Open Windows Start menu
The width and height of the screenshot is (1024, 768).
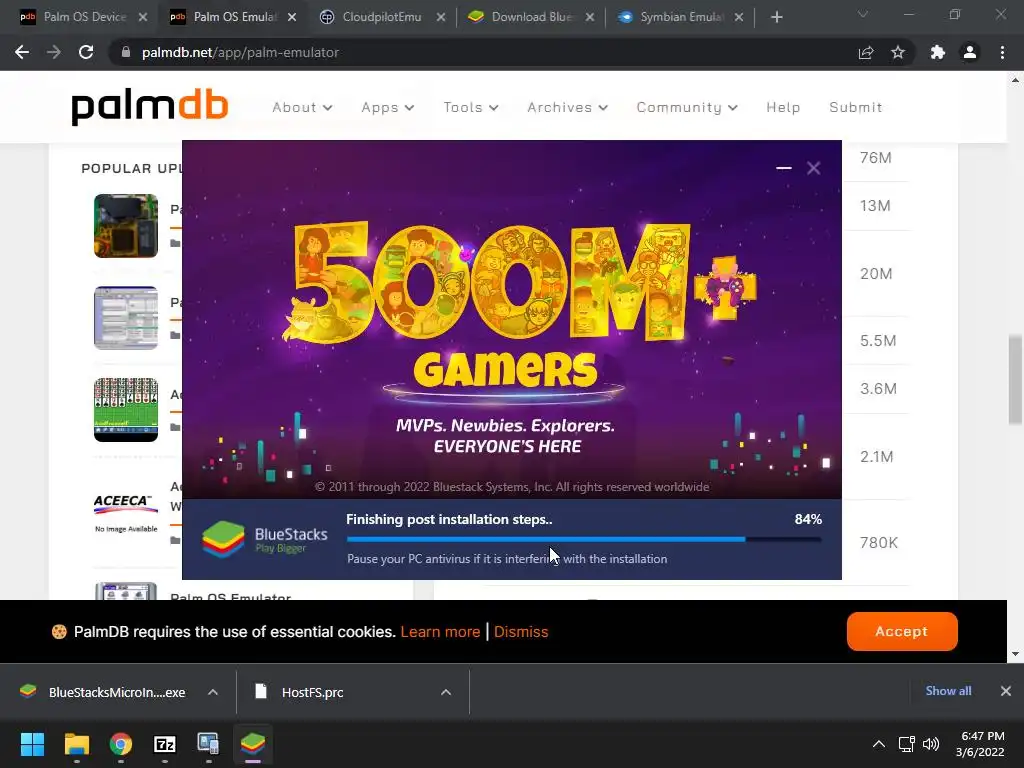point(32,744)
